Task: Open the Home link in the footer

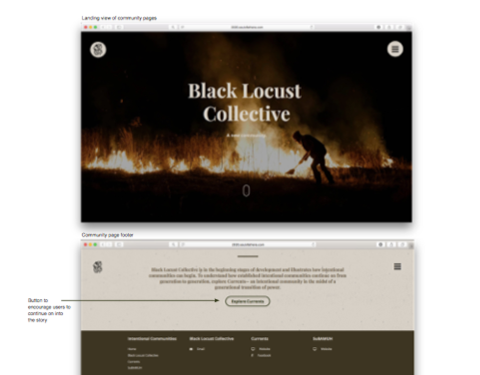Action: click(132, 349)
